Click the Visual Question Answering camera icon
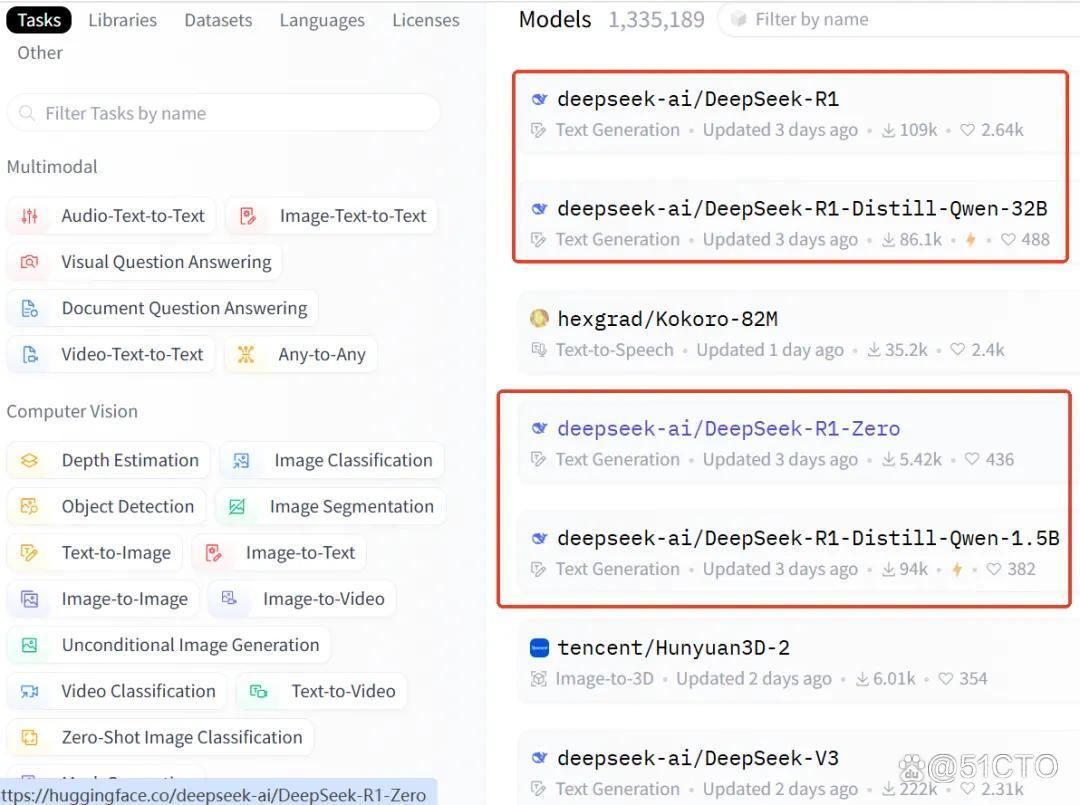This screenshot has width=1080, height=805. pyautogui.click(x=29, y=262)
